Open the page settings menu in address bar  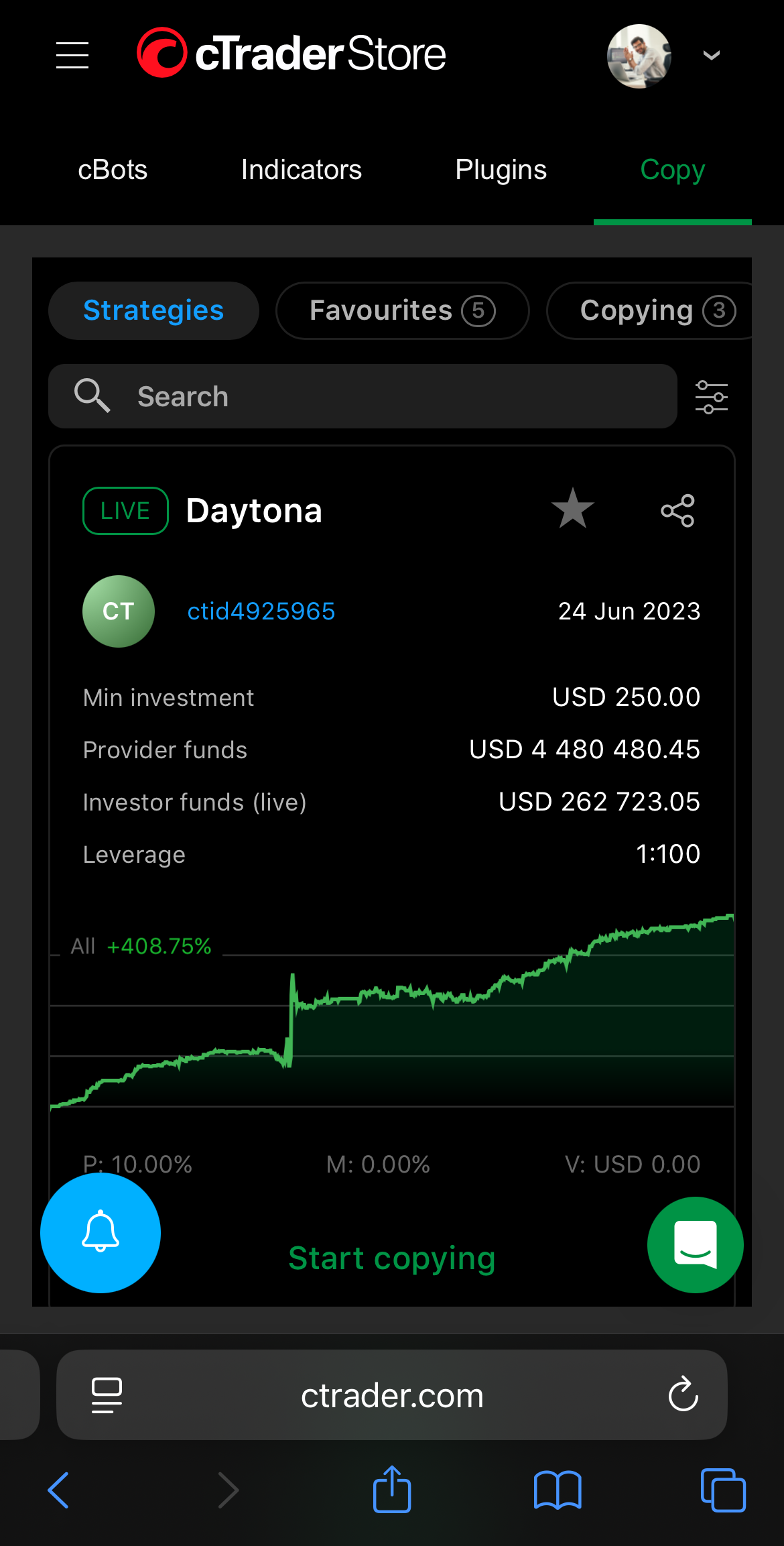tap(107, 1394)
